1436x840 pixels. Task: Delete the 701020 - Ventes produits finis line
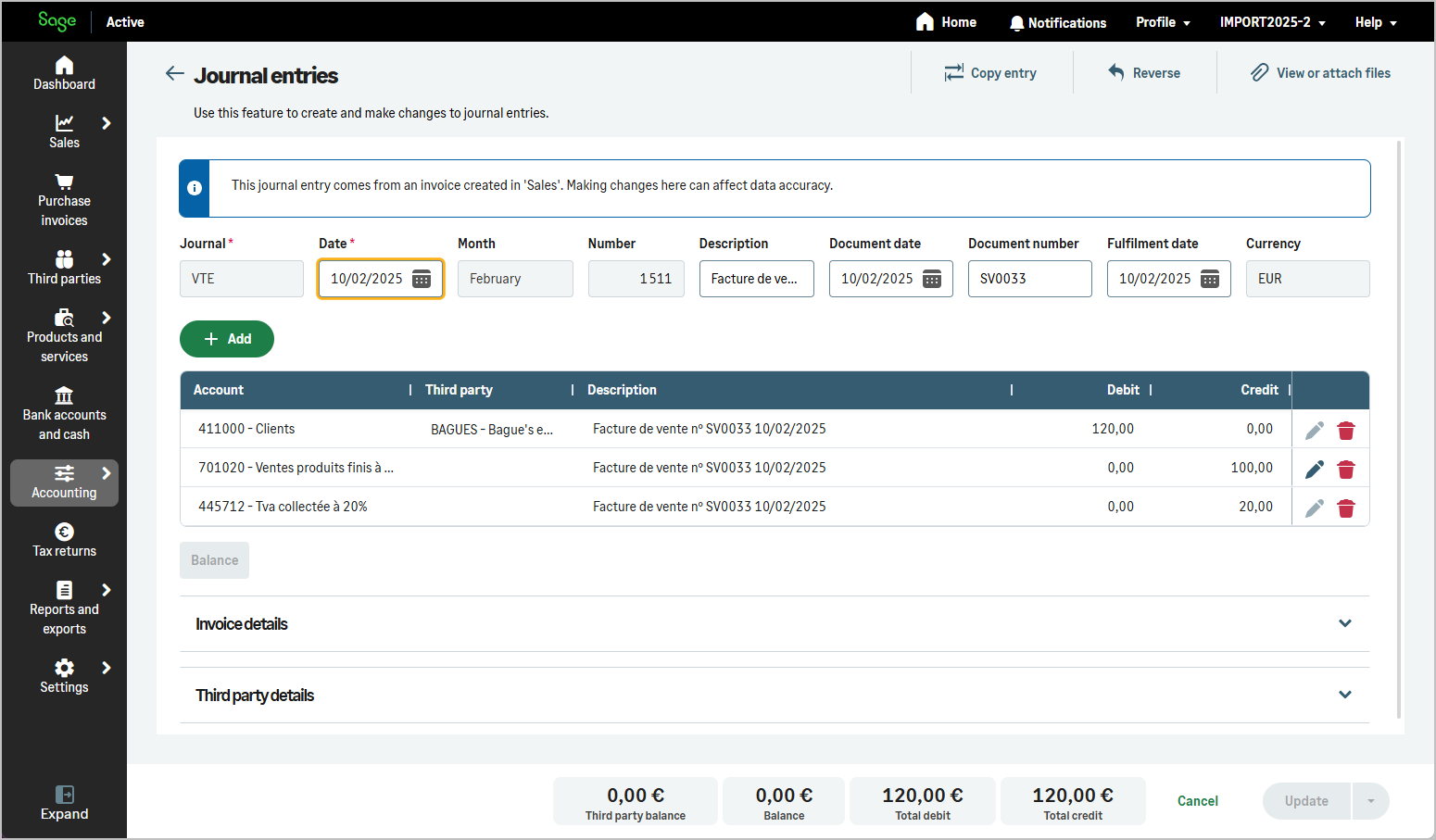point(1346,470)
